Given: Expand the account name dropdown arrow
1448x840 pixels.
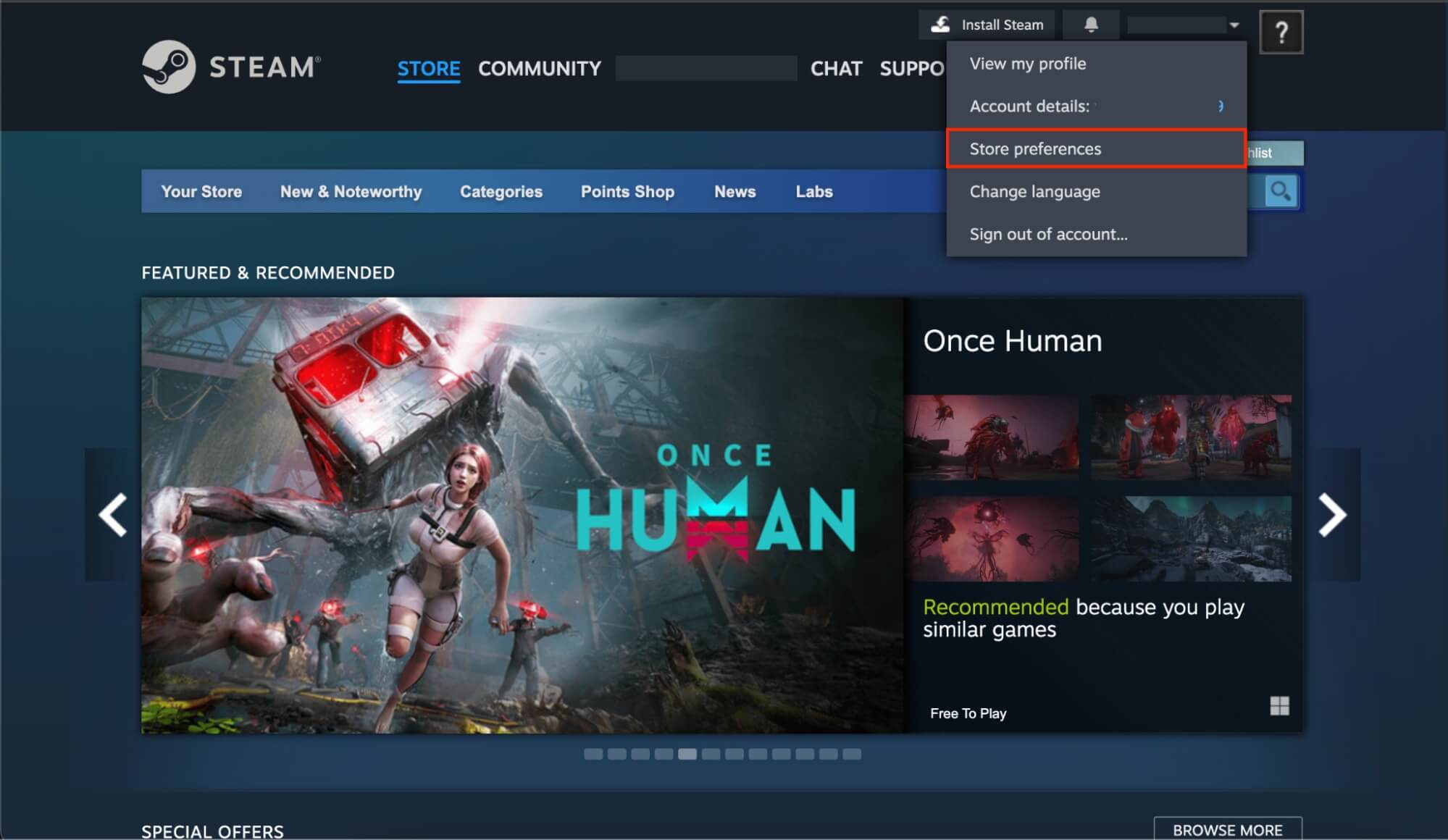Looking at the screenshot, I should click(x=1234, y=25).
